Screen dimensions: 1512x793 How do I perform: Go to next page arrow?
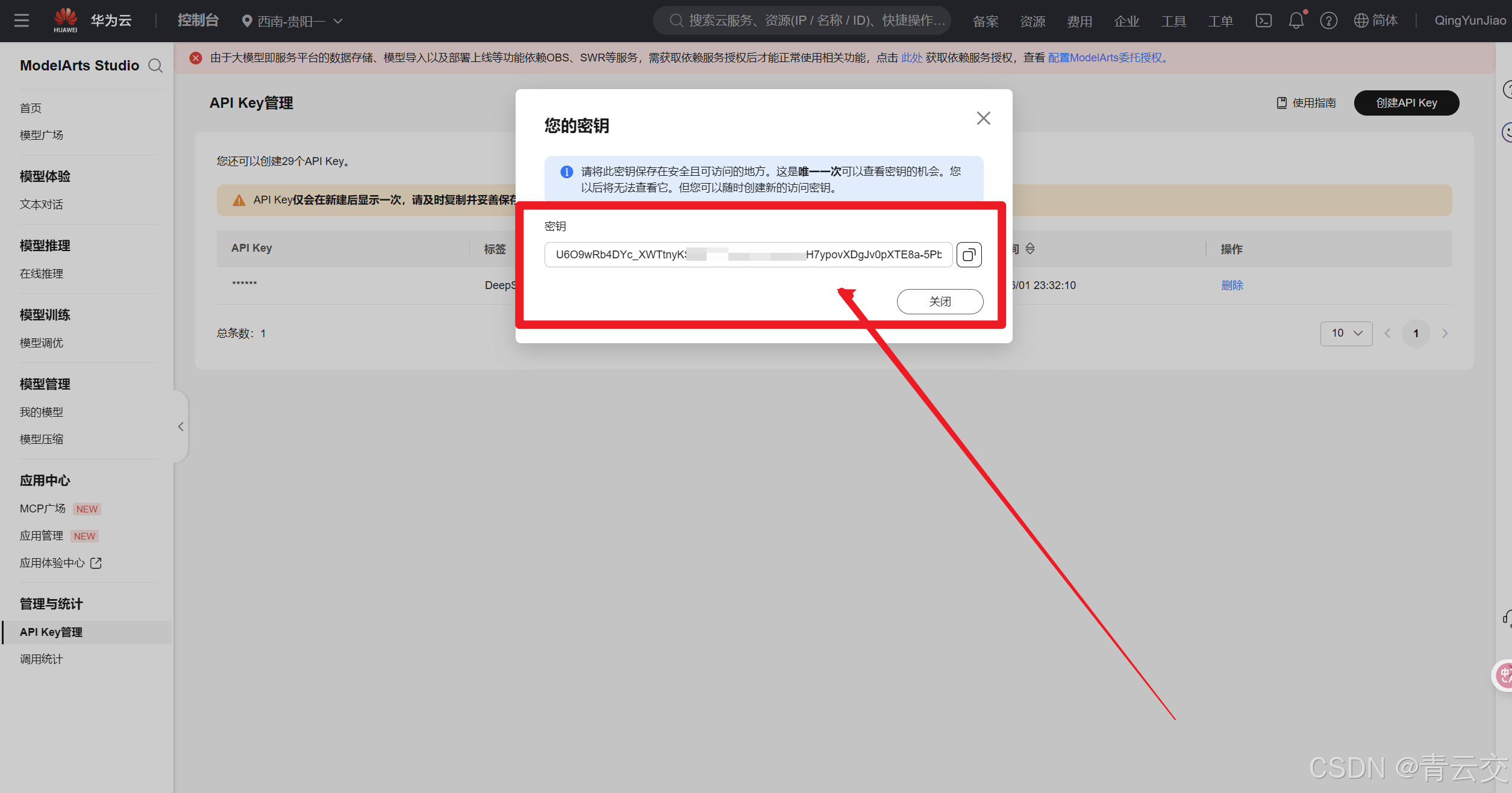(1445, 334)
